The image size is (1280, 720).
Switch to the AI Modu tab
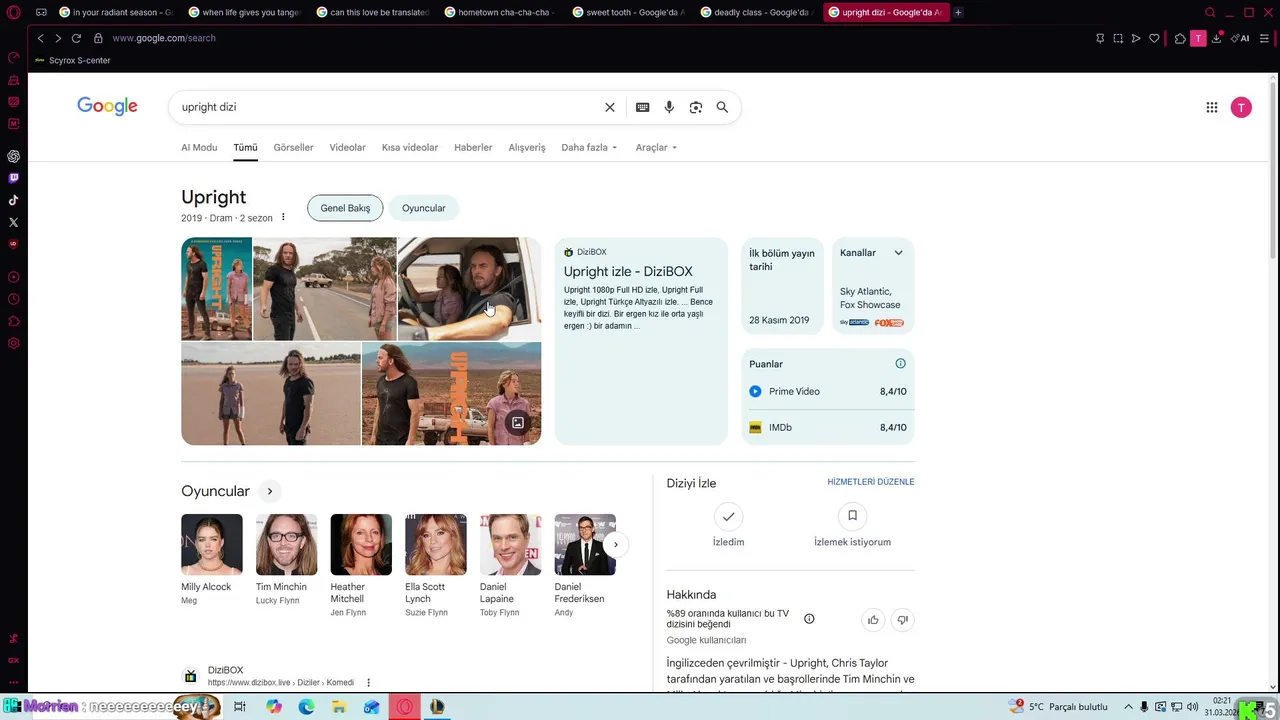(199, 147)
